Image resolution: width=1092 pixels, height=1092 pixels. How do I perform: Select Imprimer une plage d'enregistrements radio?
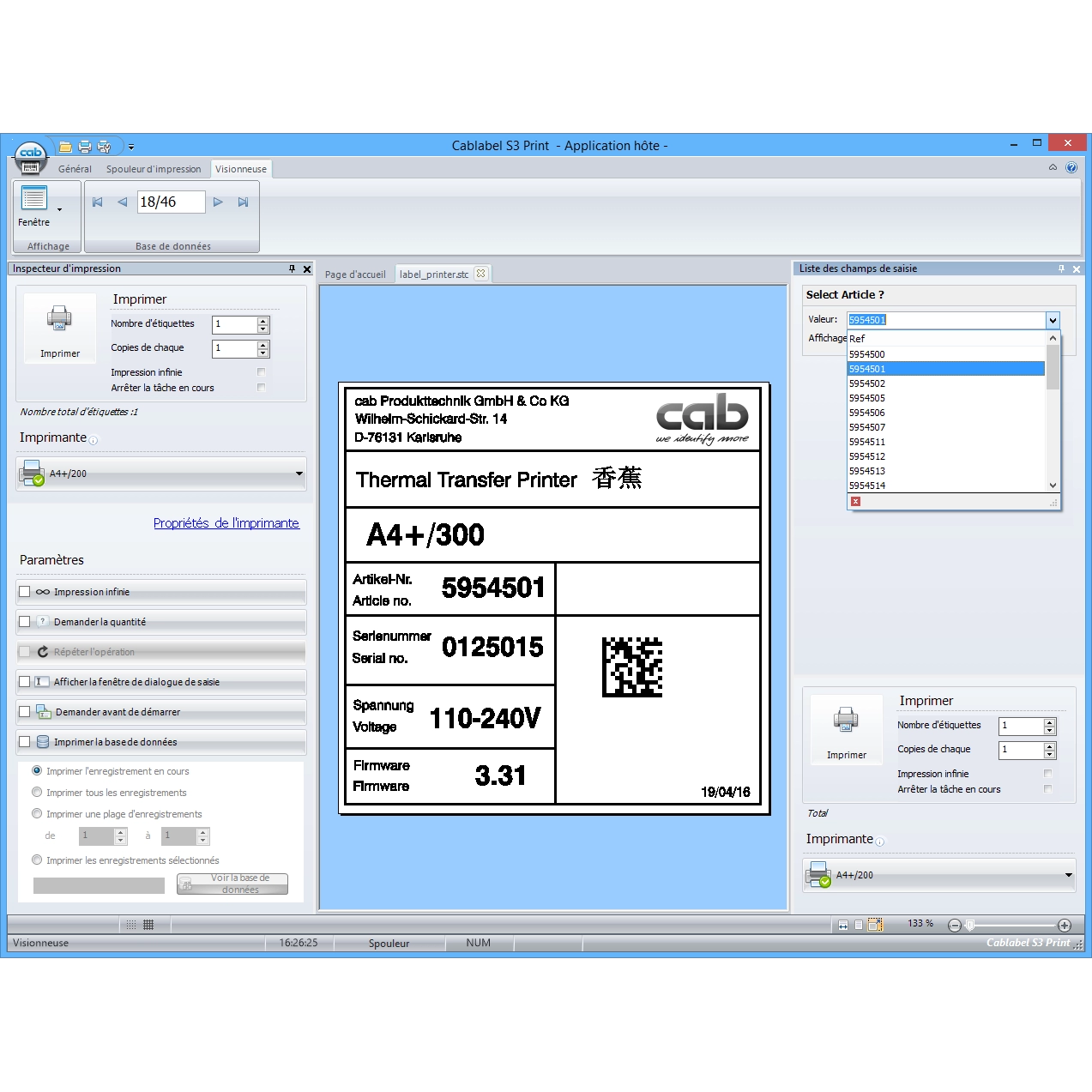point(37,814)
